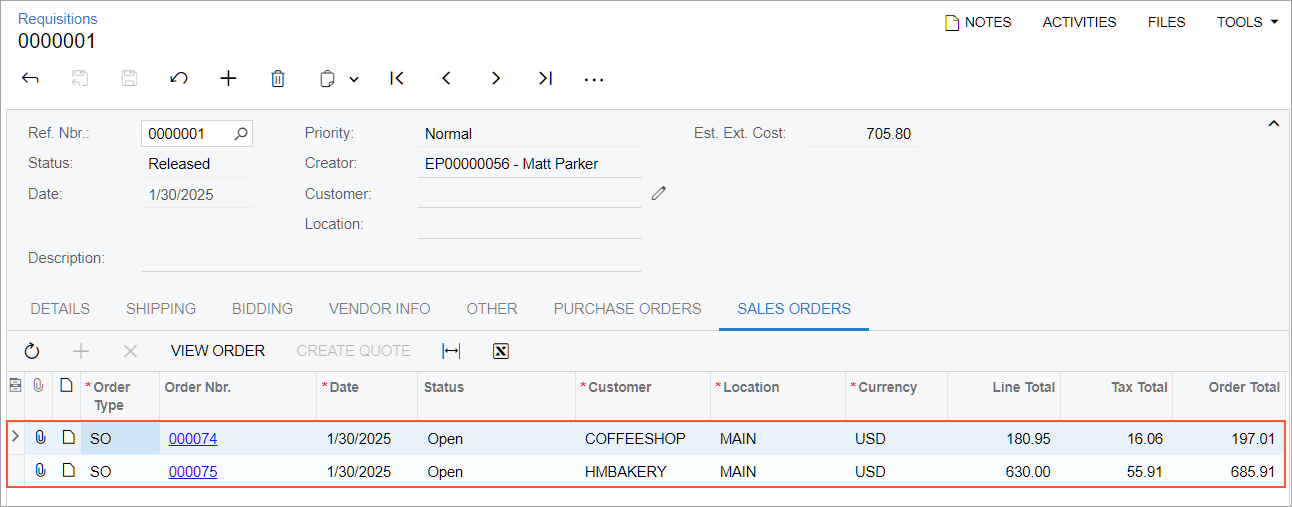Go to first record icon

click(397, 78)
